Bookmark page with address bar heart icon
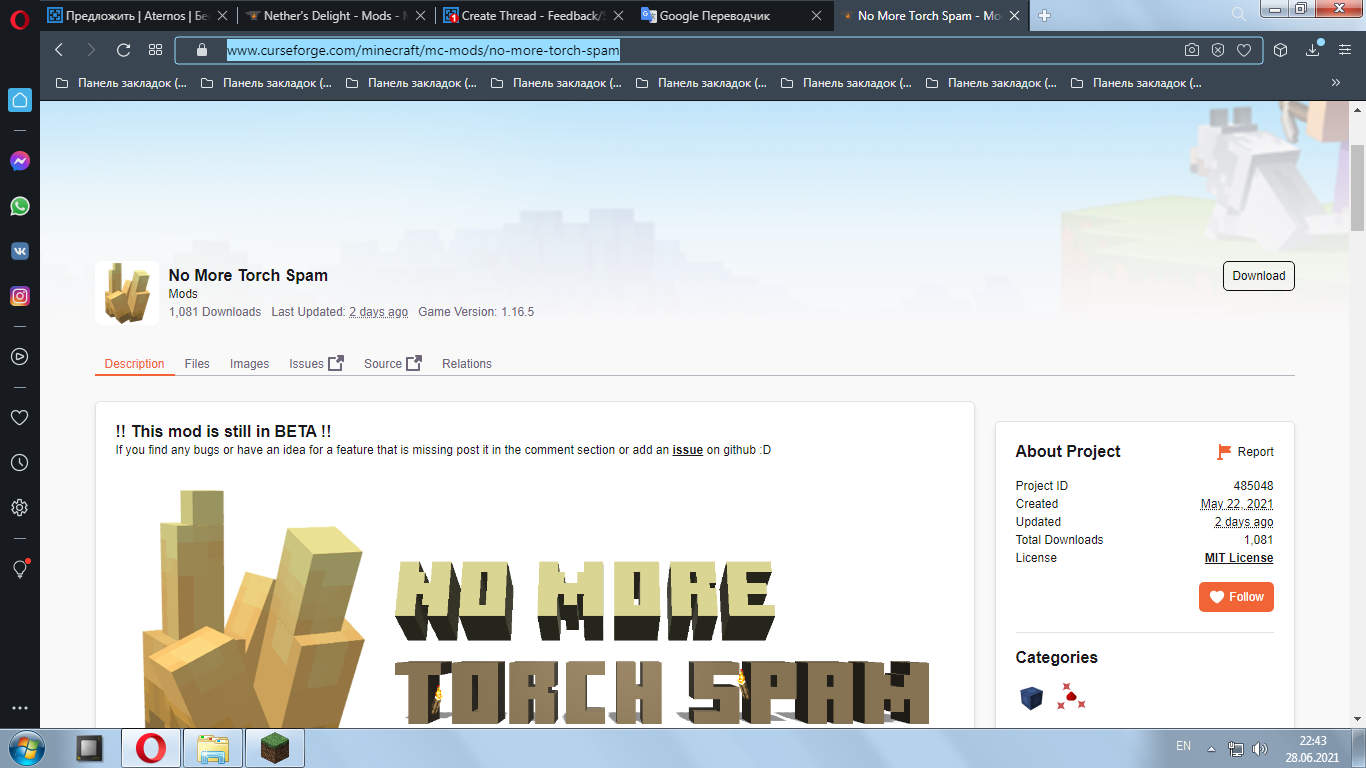 tap(1244, 50)
